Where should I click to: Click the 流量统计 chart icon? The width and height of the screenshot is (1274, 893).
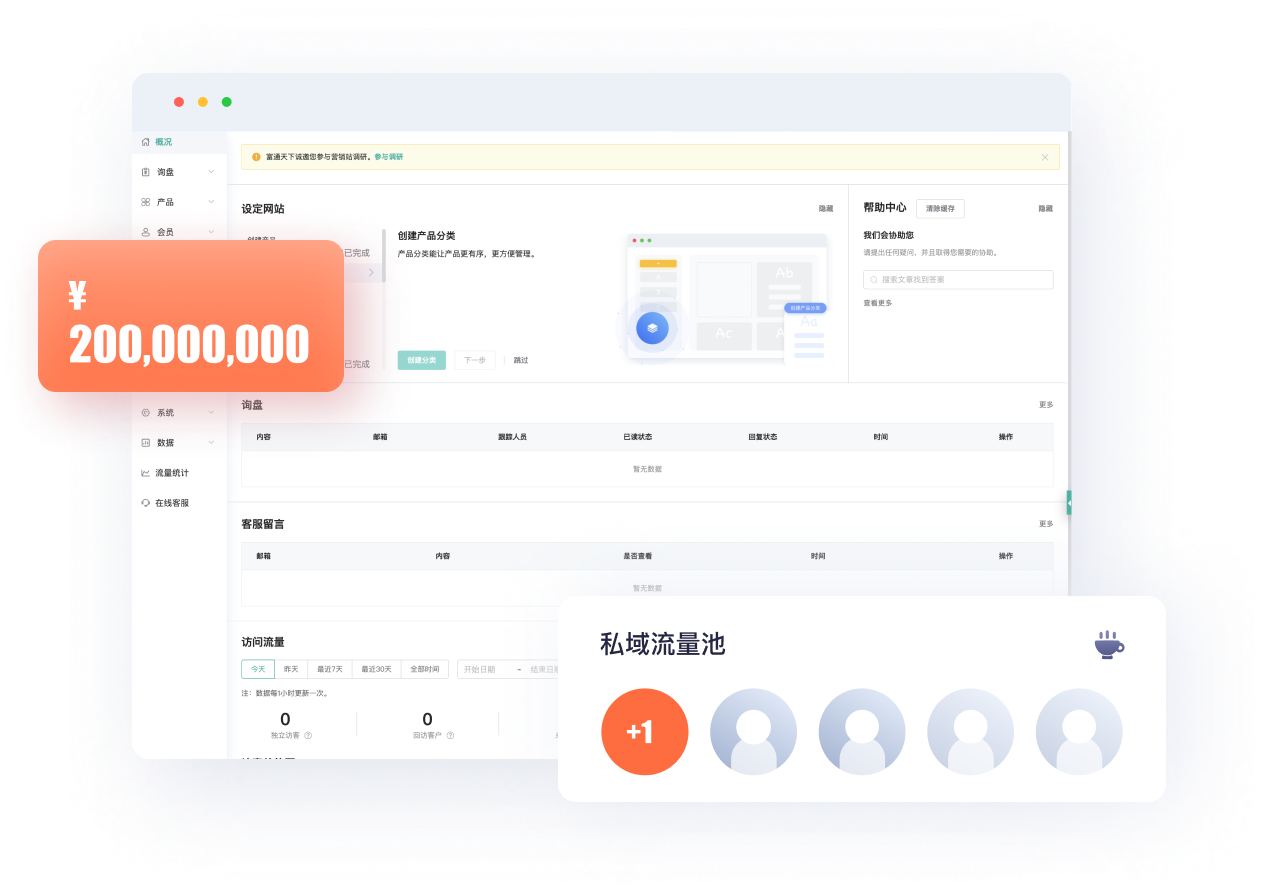point(146,473)
